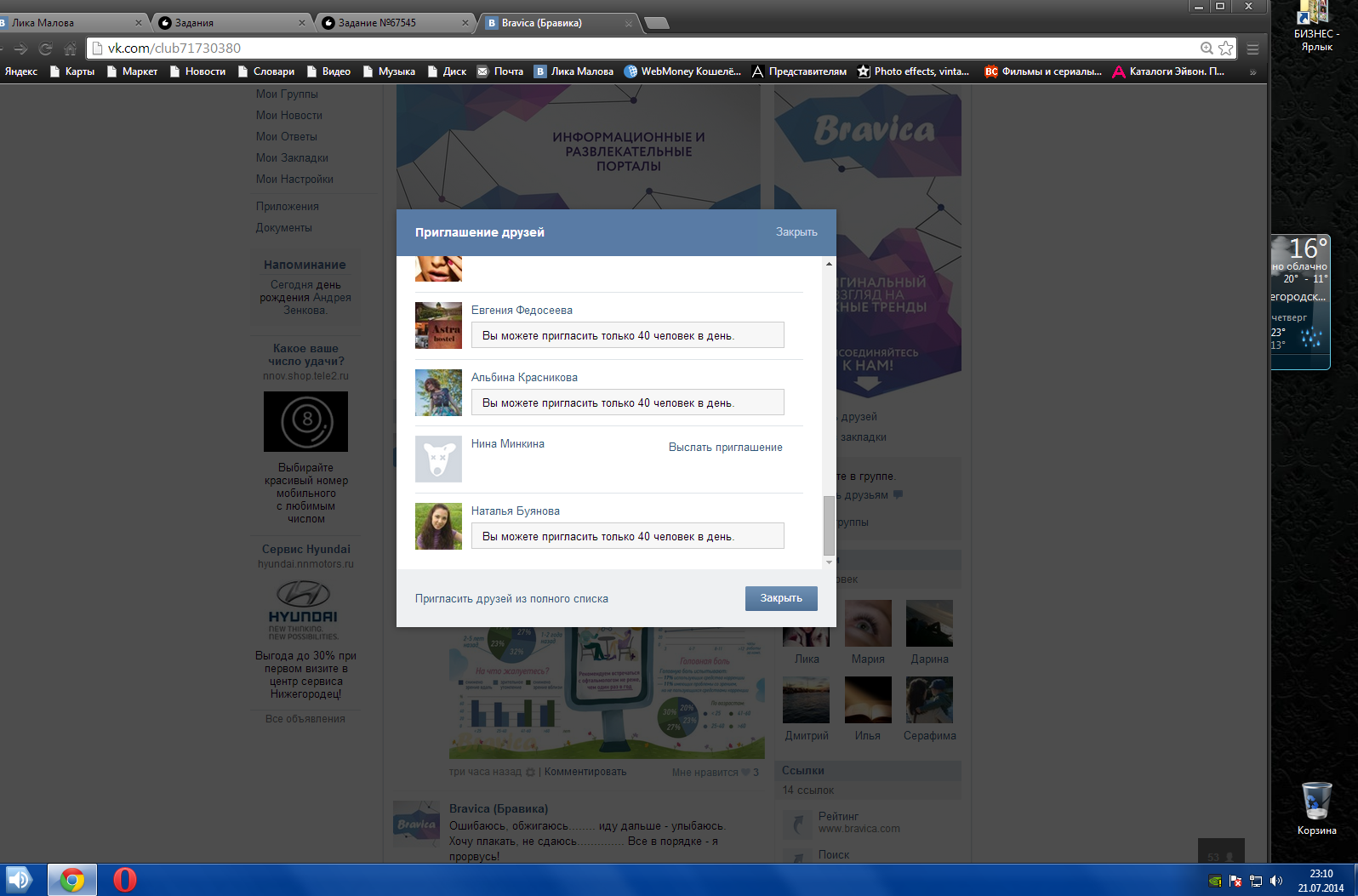This screenshot has height=896, width=1358.
Task: Close the Задание №67545 tab
Action: coord(465,23)
